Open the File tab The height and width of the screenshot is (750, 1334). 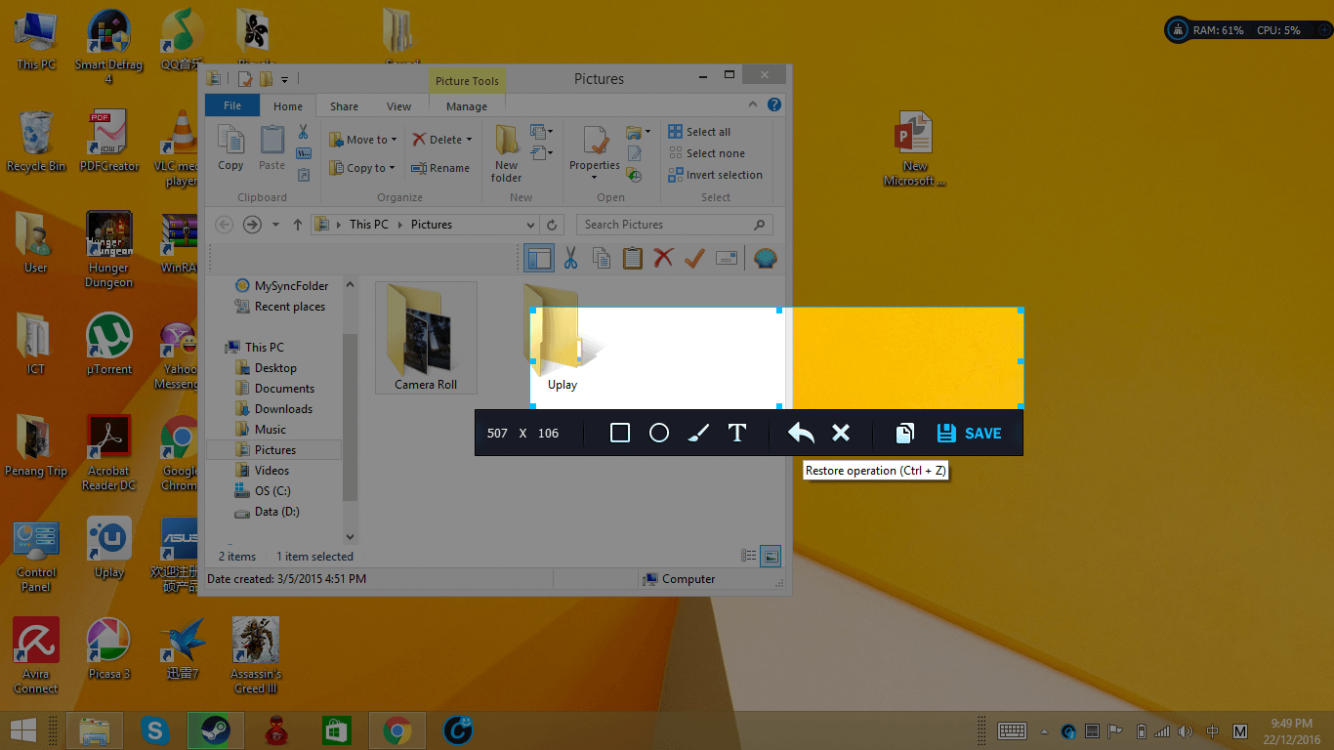[232, 106]
